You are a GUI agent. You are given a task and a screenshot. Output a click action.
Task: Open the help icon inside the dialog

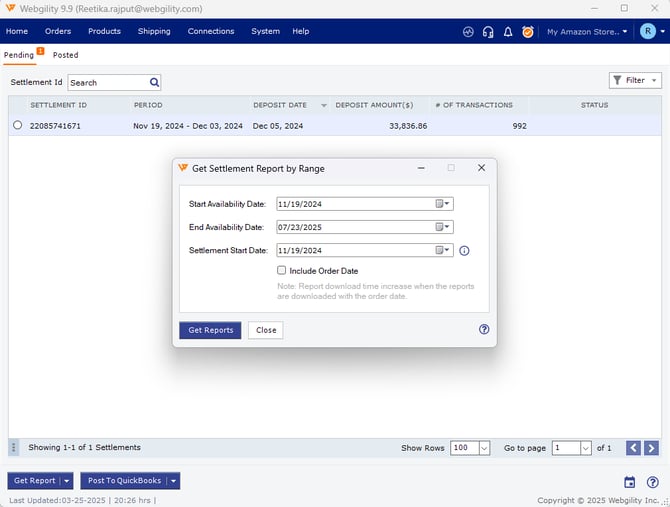tap(484, 329)
